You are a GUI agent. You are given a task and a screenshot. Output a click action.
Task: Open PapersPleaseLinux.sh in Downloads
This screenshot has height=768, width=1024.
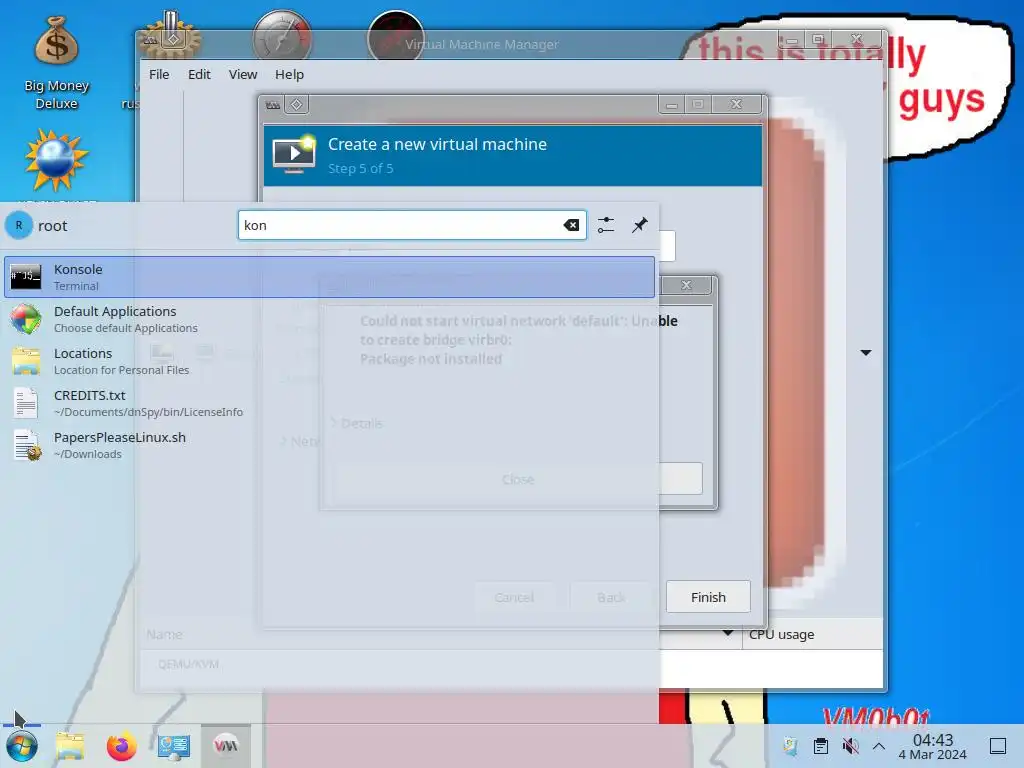[x=330, y=445]
